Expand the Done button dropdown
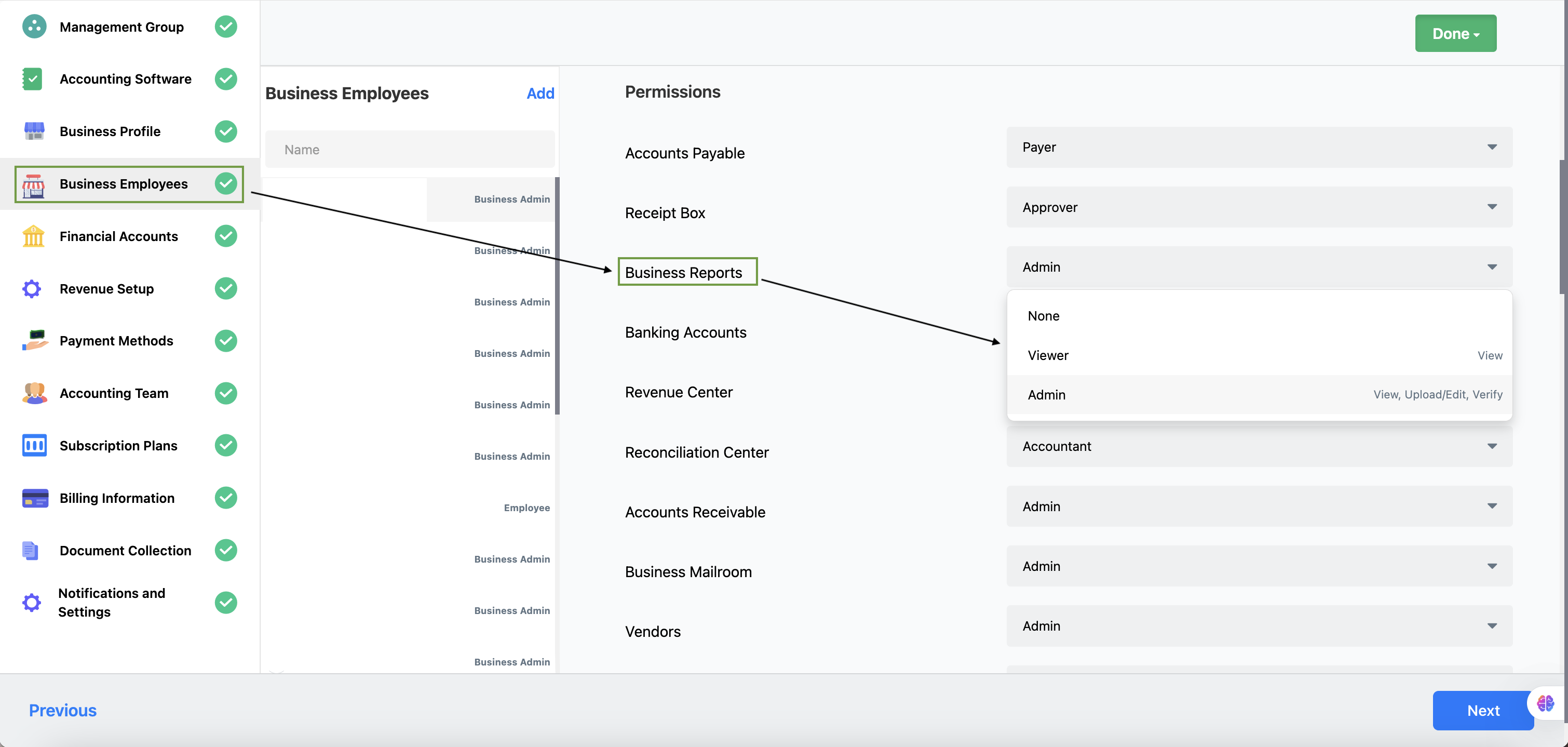The height and width of the screenshot is (747, 1568). [x=1455, y=33]
